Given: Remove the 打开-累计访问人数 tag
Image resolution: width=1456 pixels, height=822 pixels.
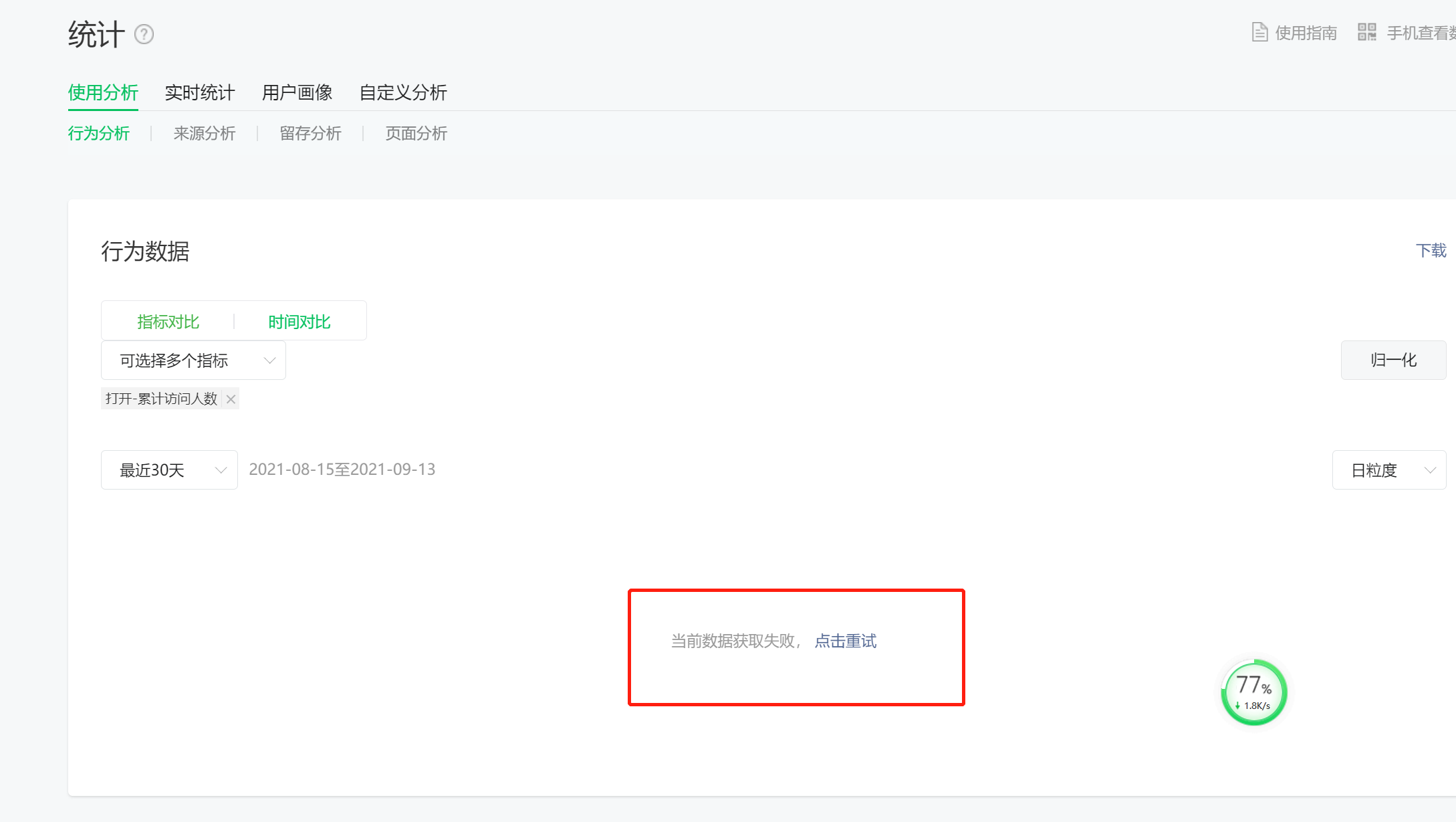Looking at the screenshot, I should tap(231, 399).
